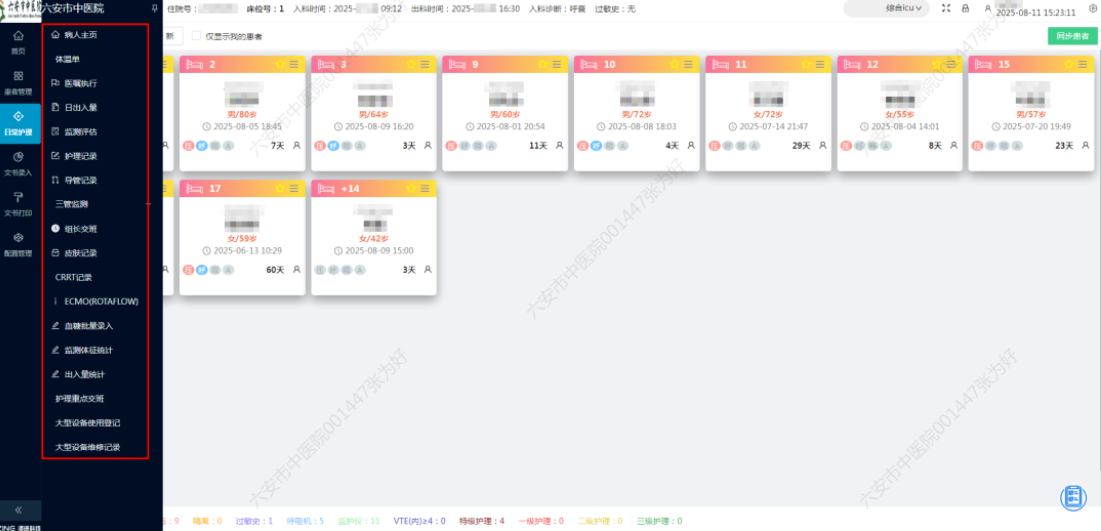Viewport: 1101px width, 531px height.
Task: Click the green 同步患者 button
Action: pyautogui.click(x=1070, y=36)
